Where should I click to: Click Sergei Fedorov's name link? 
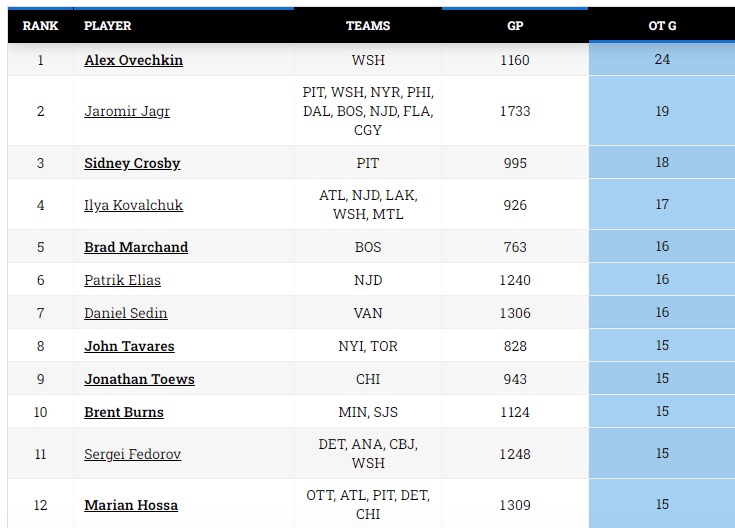133,454
